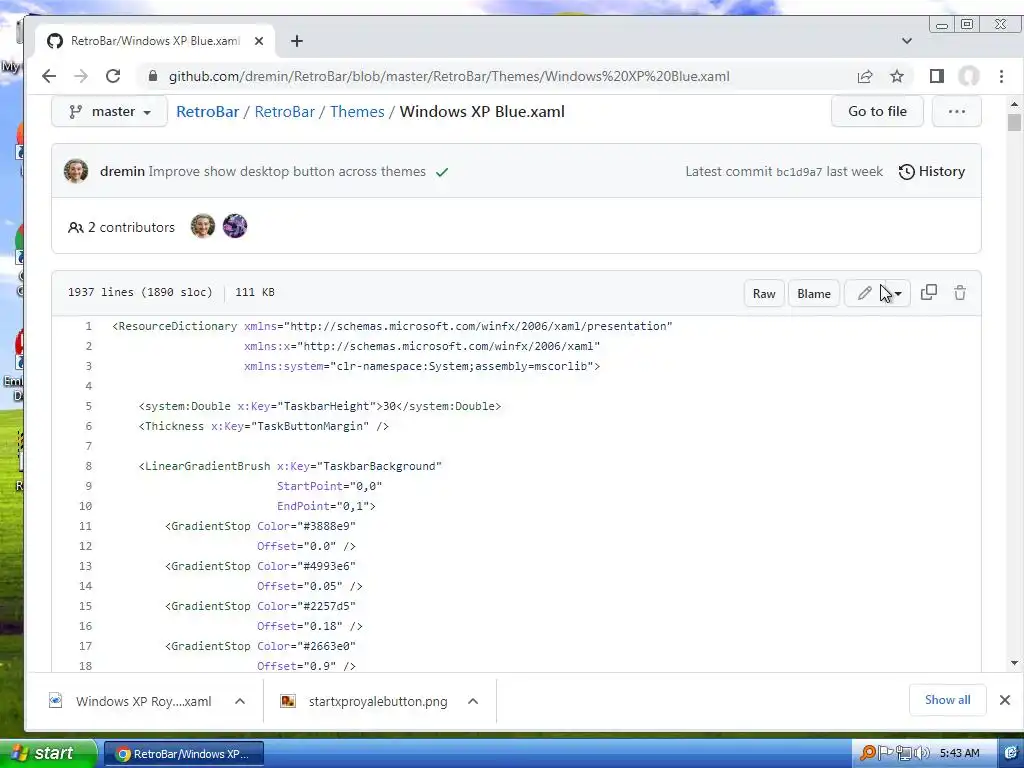This screenshot has height=768, width=1024.
Task: Click the first contributor avatar
Action: pos(202,227)
